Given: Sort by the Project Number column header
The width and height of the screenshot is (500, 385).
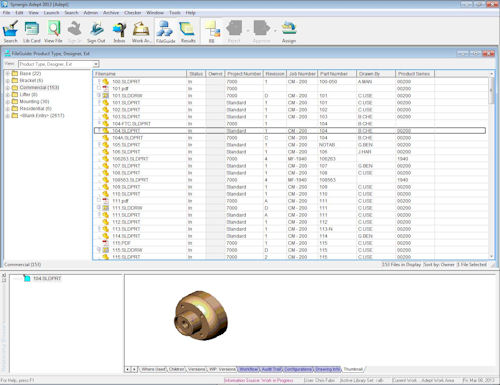Looking at the screenshot, I should [x=244, y=74].
